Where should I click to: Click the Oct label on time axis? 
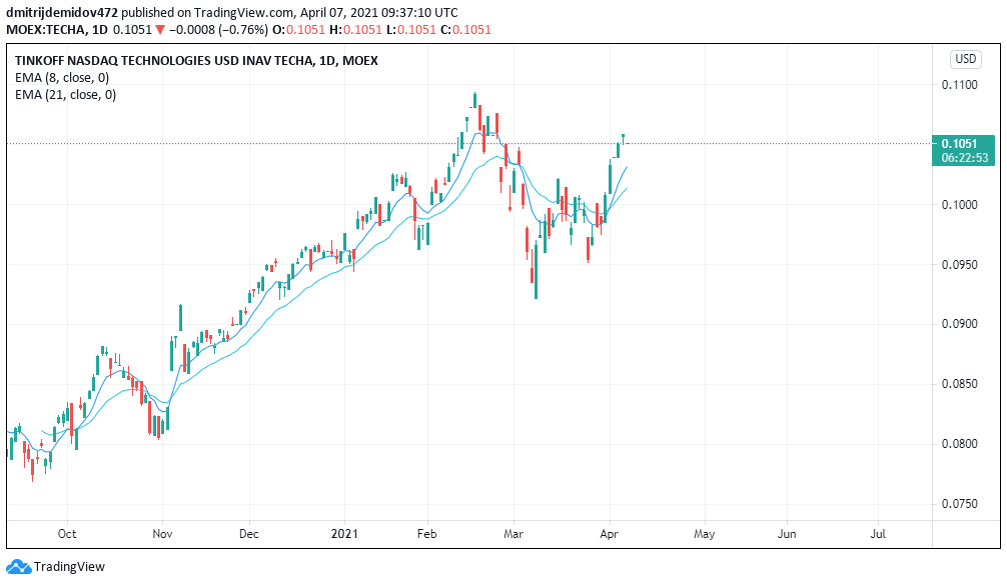coord(67,534)
